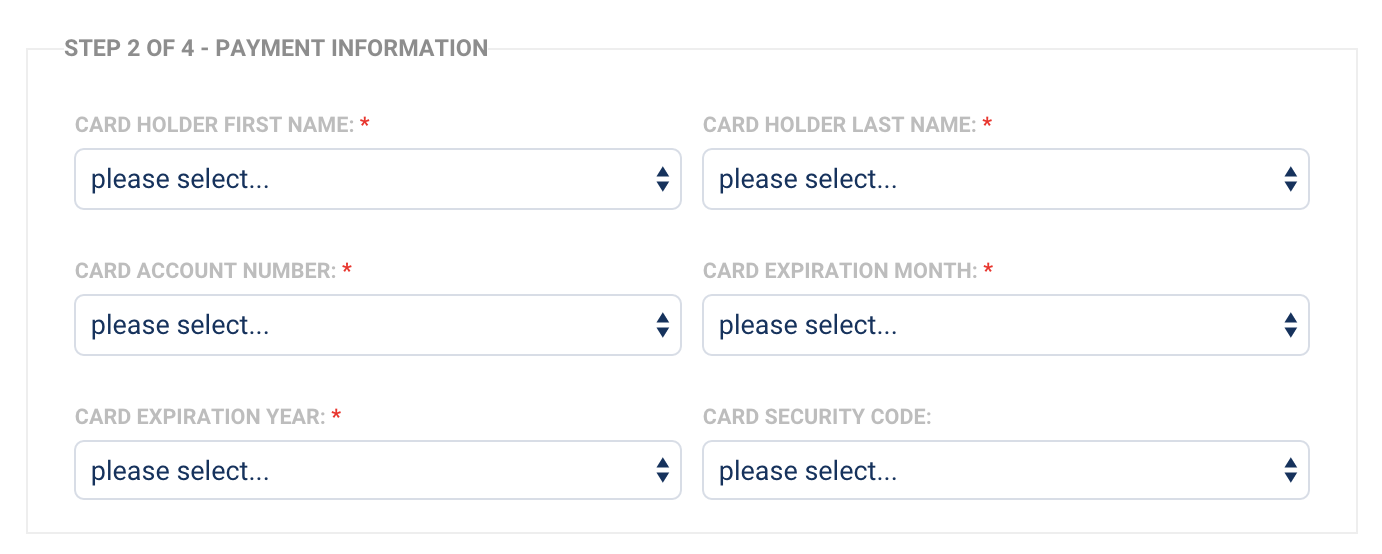Expand the Card Account Number select box
This screenshot has height=554, width=1382.
click(x=377, y=325)
